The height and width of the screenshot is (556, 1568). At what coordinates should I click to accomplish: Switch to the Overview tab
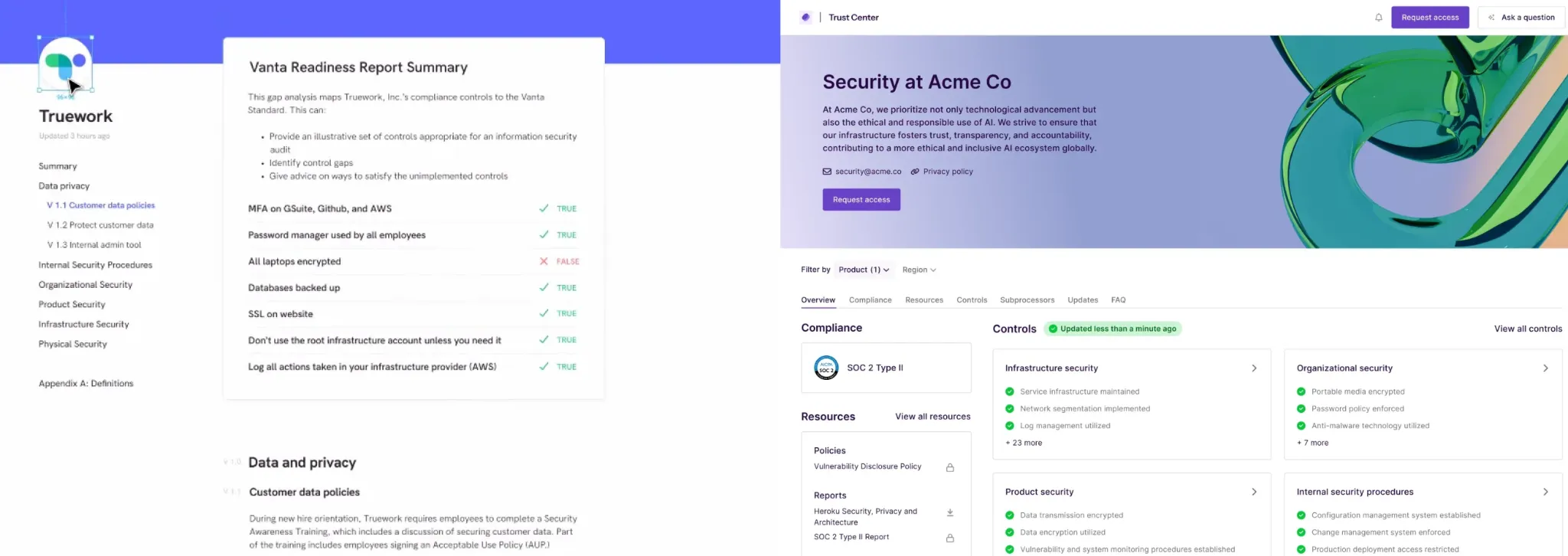click(818, 300)
